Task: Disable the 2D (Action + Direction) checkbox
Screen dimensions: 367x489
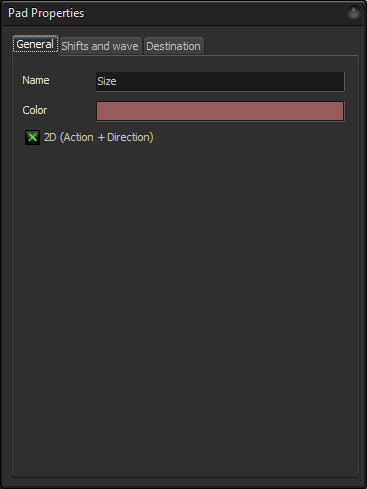Action: (32, 137)
